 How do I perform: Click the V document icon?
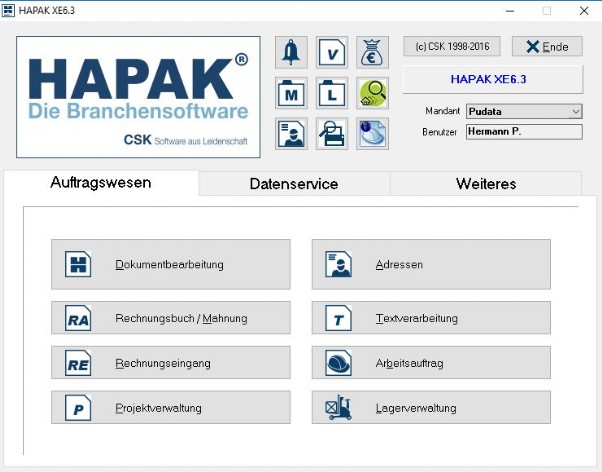tap(332, 52)
